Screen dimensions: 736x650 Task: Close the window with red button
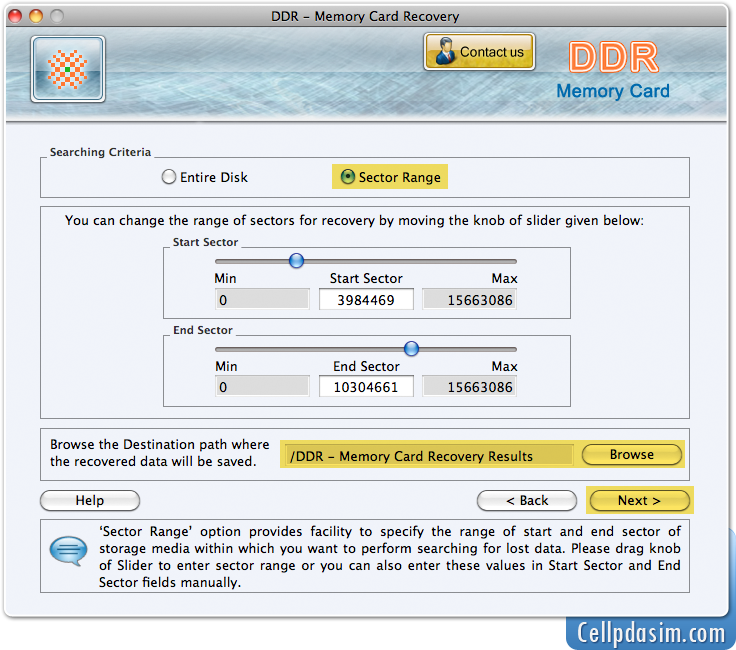coord(15,16)
